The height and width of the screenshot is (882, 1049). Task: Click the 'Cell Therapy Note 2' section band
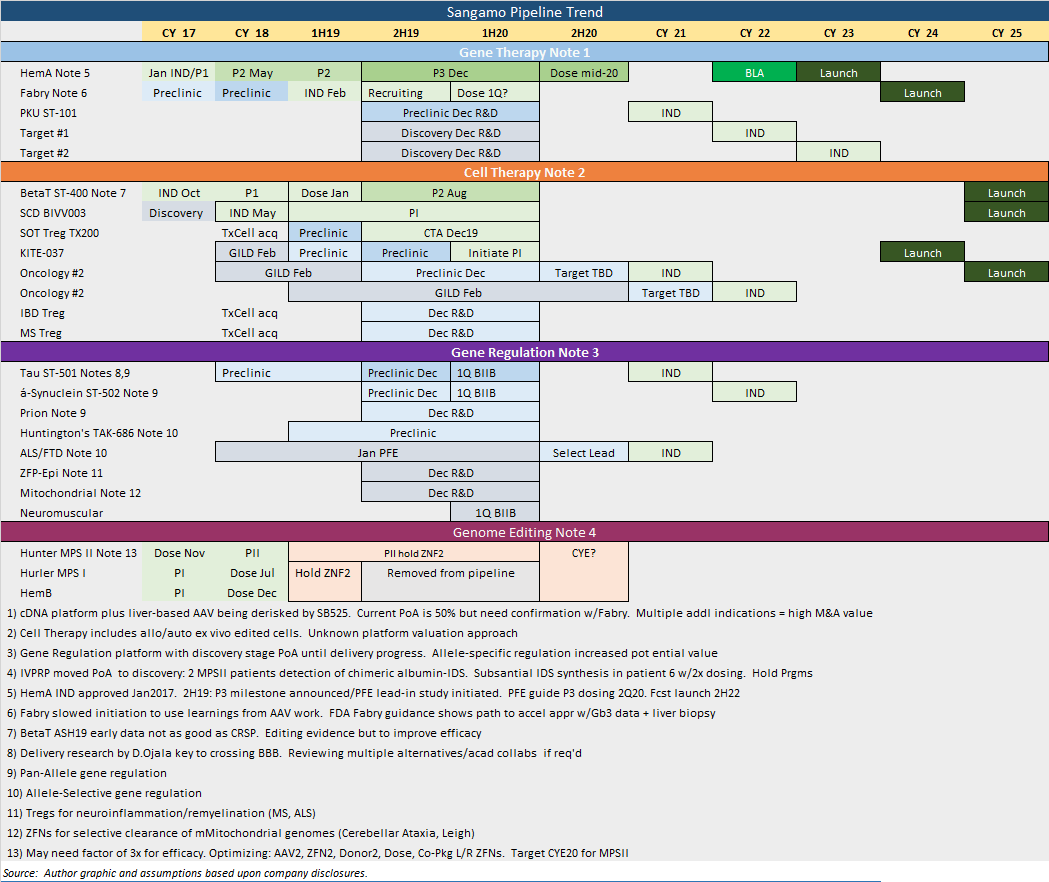(x=524, y=172)
